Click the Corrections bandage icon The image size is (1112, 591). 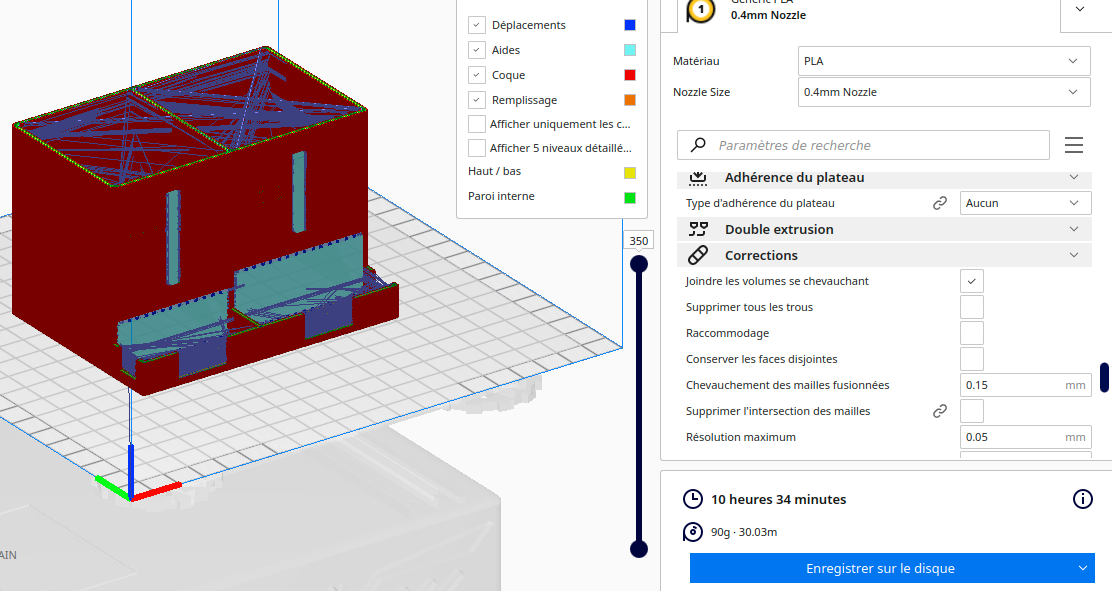tap(698, 255)
